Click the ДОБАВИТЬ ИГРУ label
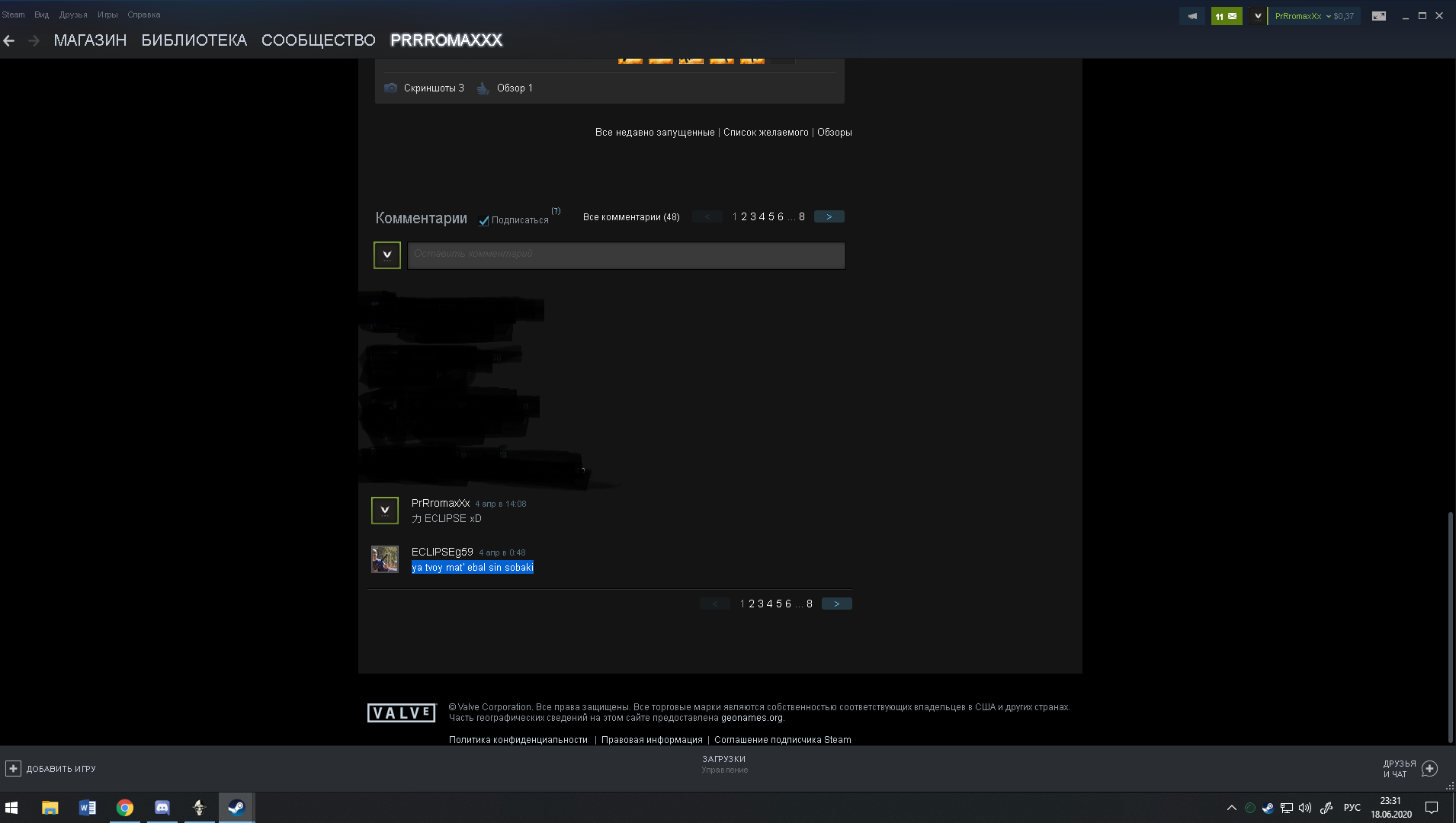Viewport: 1456px width, 823px height. coord(61,769)
